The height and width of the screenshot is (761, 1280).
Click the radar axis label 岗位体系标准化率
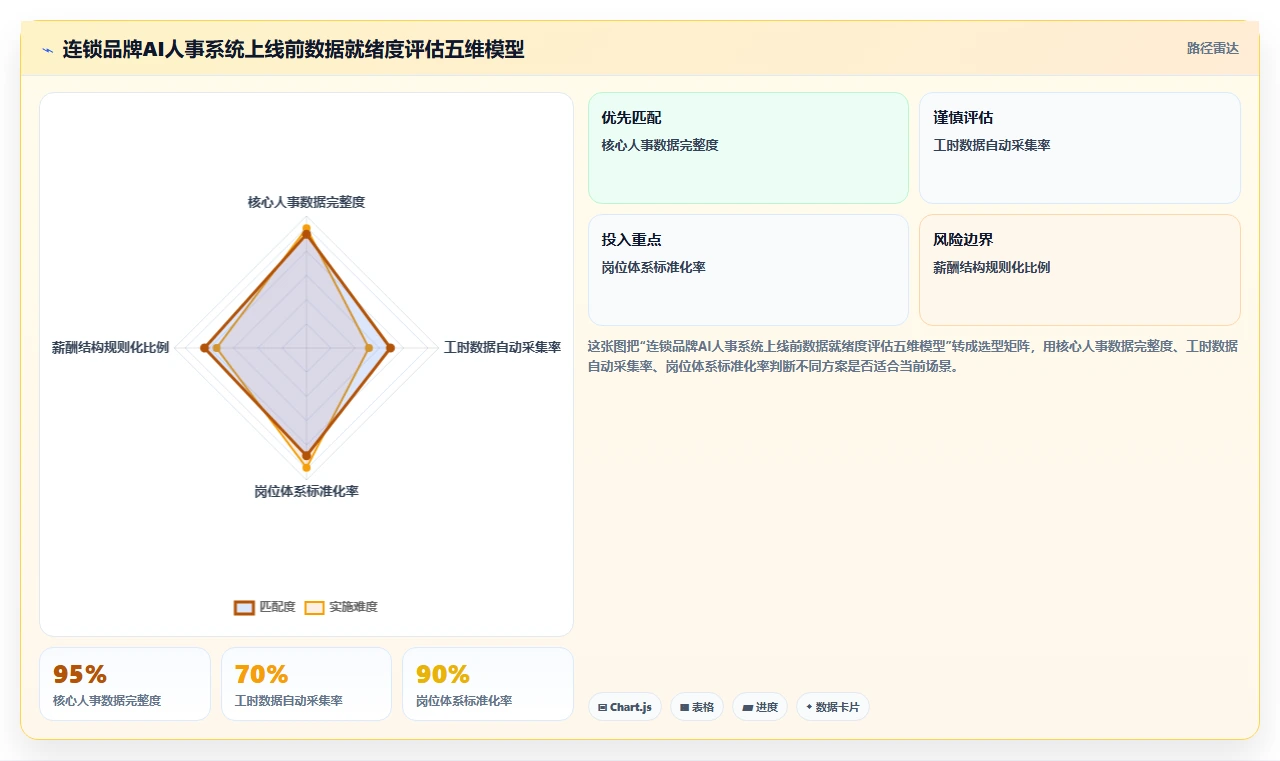306,492
